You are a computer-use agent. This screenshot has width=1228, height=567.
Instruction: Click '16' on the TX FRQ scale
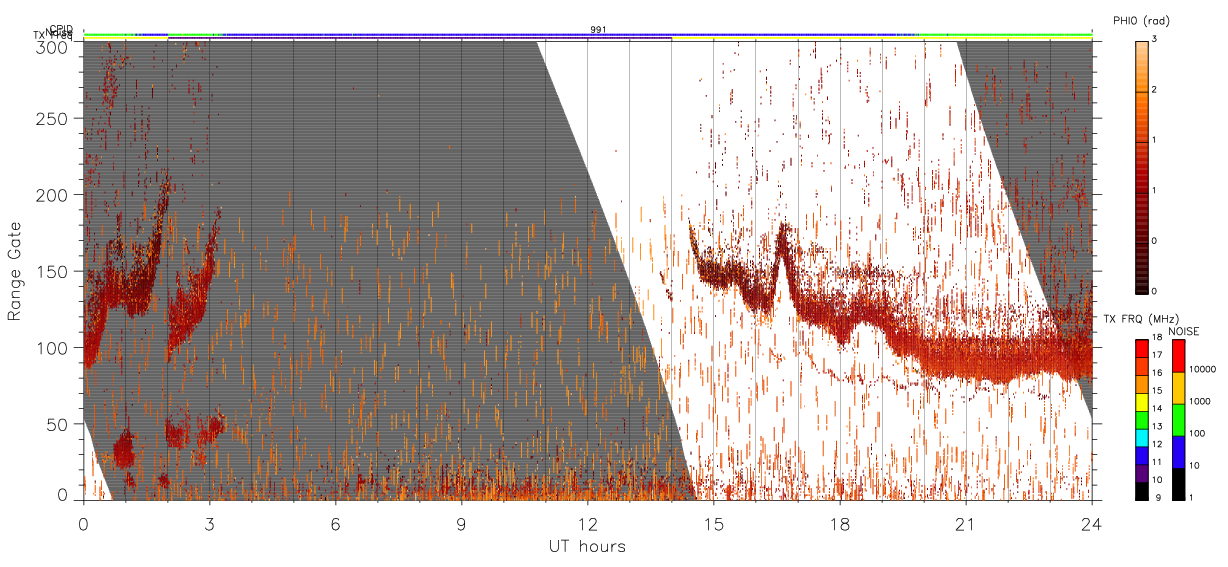click(1157, 371)
